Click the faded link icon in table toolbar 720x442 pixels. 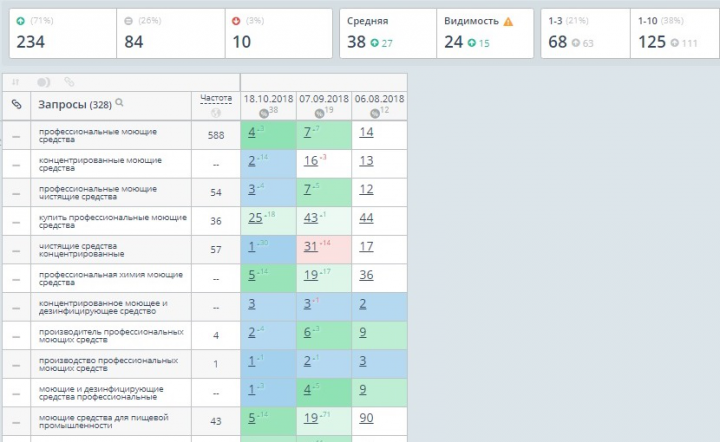(x=69, y=82)
